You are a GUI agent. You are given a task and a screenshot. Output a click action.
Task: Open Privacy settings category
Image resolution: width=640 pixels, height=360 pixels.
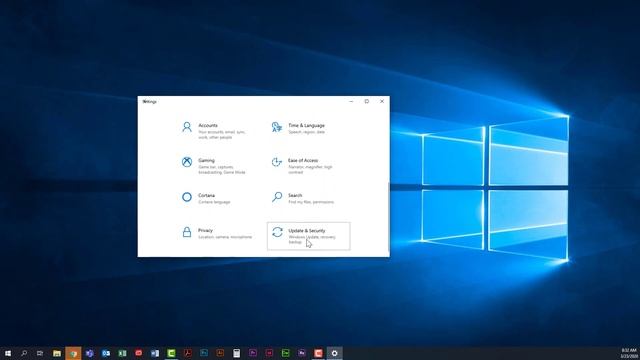(218, 233)
